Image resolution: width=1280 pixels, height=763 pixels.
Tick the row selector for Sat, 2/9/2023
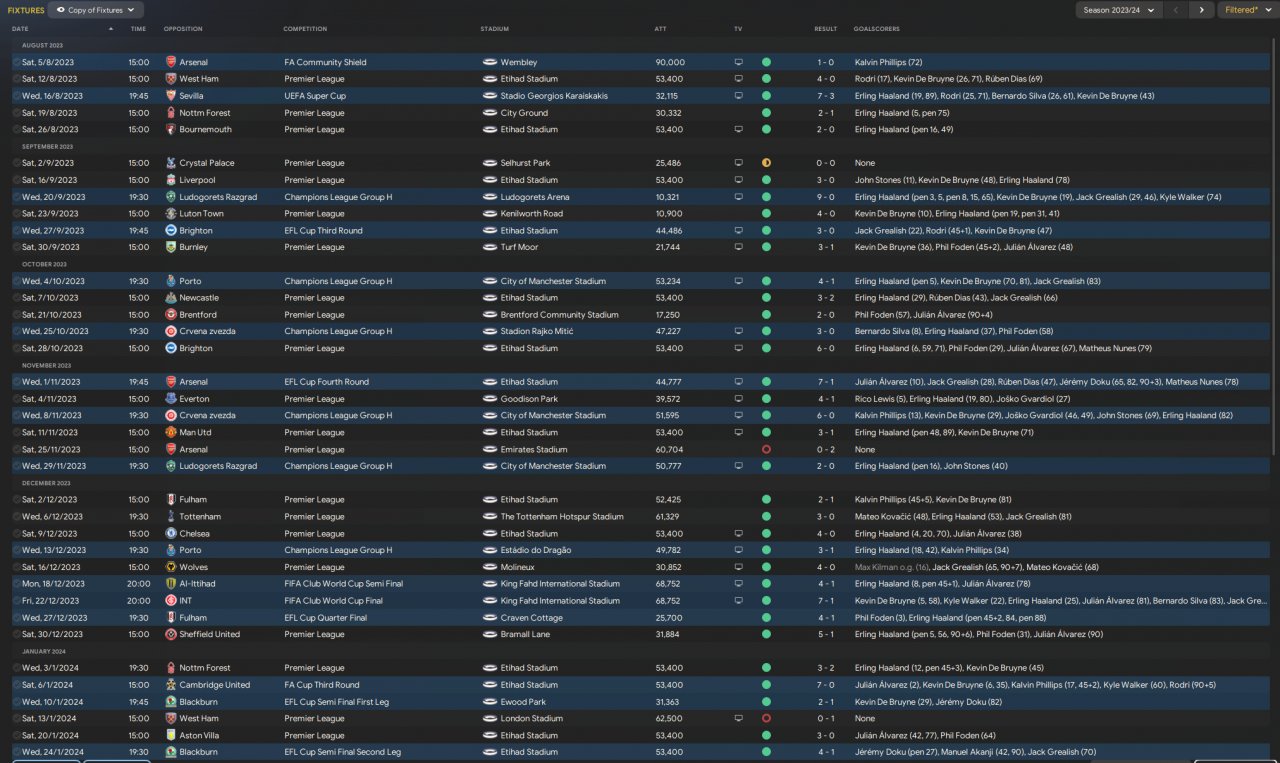16,163
